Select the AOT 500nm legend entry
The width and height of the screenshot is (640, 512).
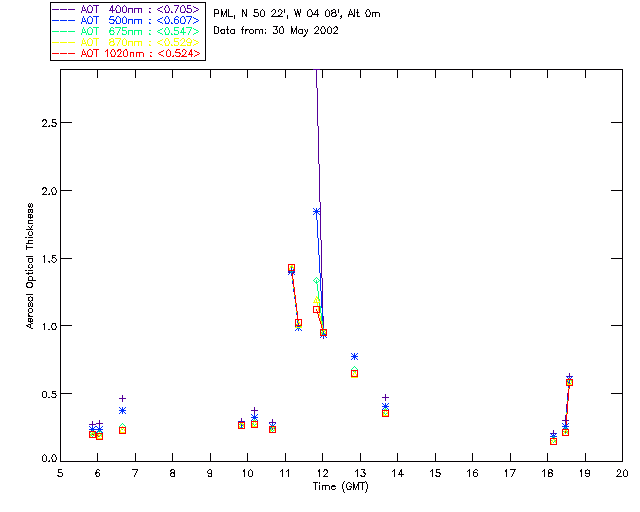click(x=126, y=20)
